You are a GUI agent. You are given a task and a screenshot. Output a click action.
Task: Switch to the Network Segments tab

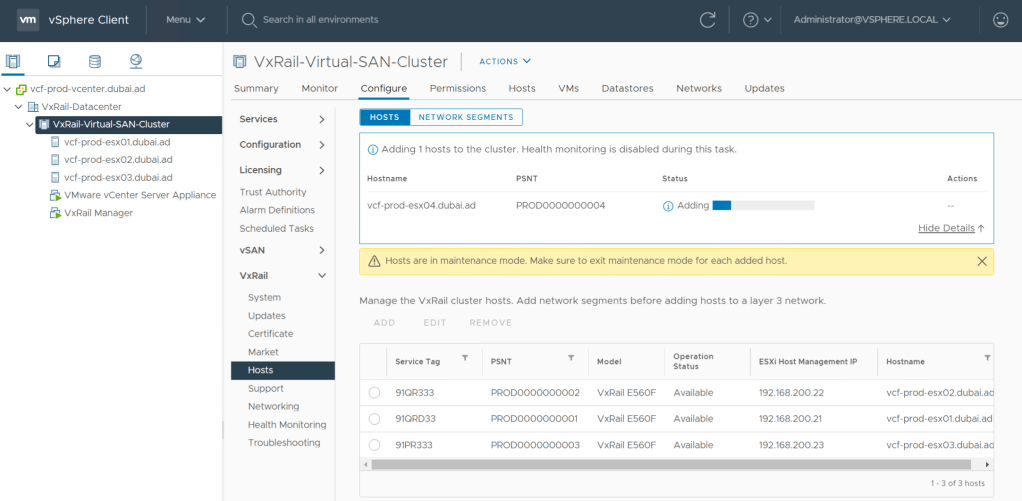coord(466,117)
